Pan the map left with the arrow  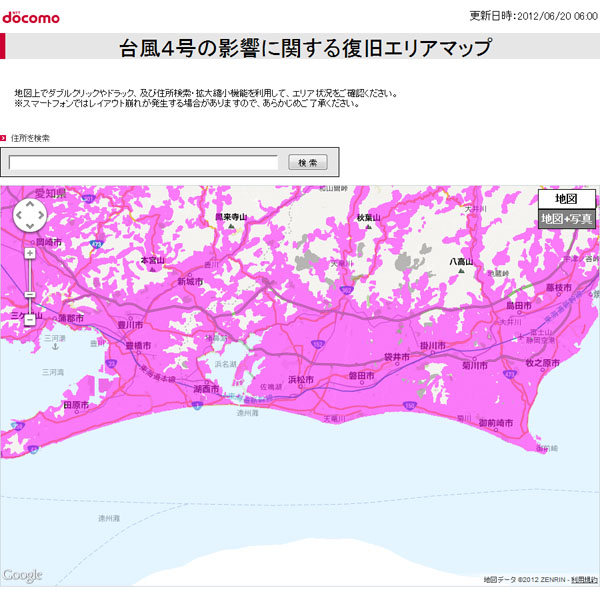pos(18,215)
